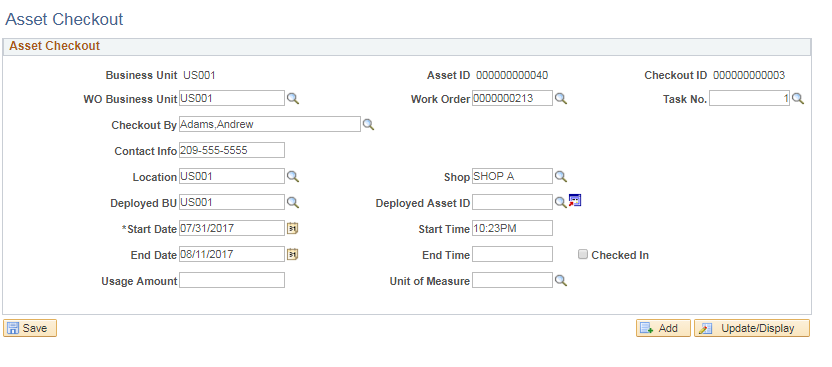Focus the Contact Info field
This screenshot has height=367, width=832.
[x=232, y=150]
